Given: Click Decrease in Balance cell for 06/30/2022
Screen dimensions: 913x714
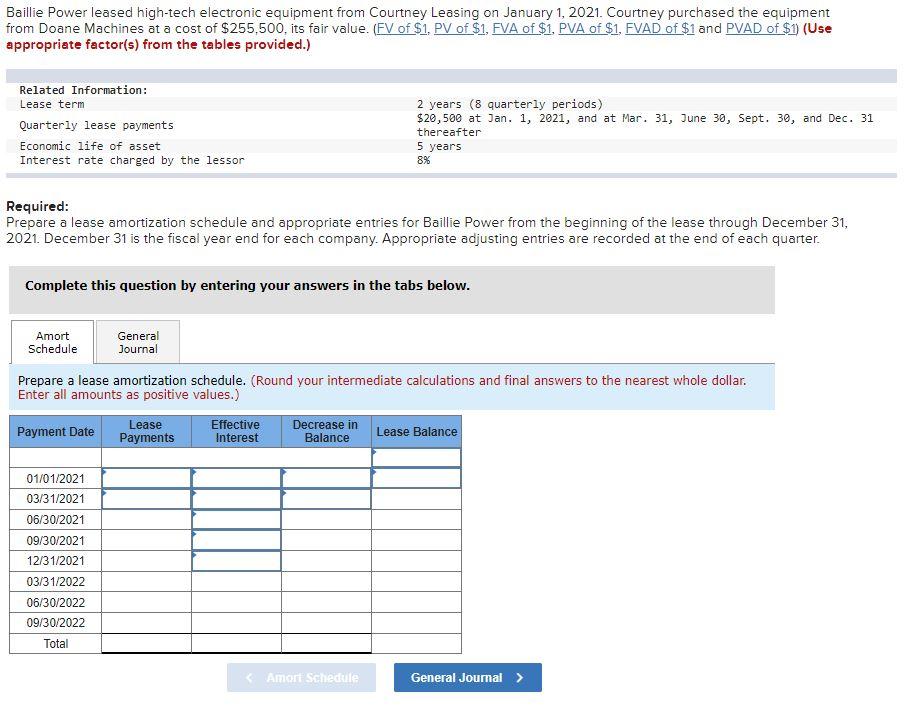Looking at the screenshot, I should (327, 603).
